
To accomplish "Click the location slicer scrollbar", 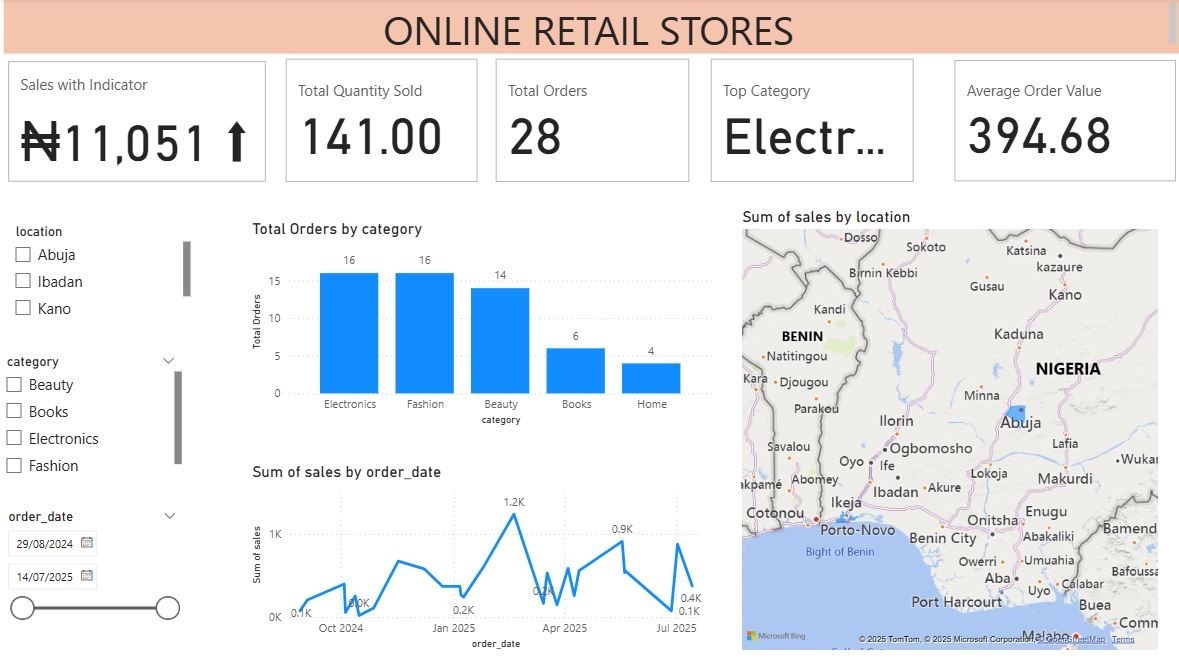I will coord(187,269).
